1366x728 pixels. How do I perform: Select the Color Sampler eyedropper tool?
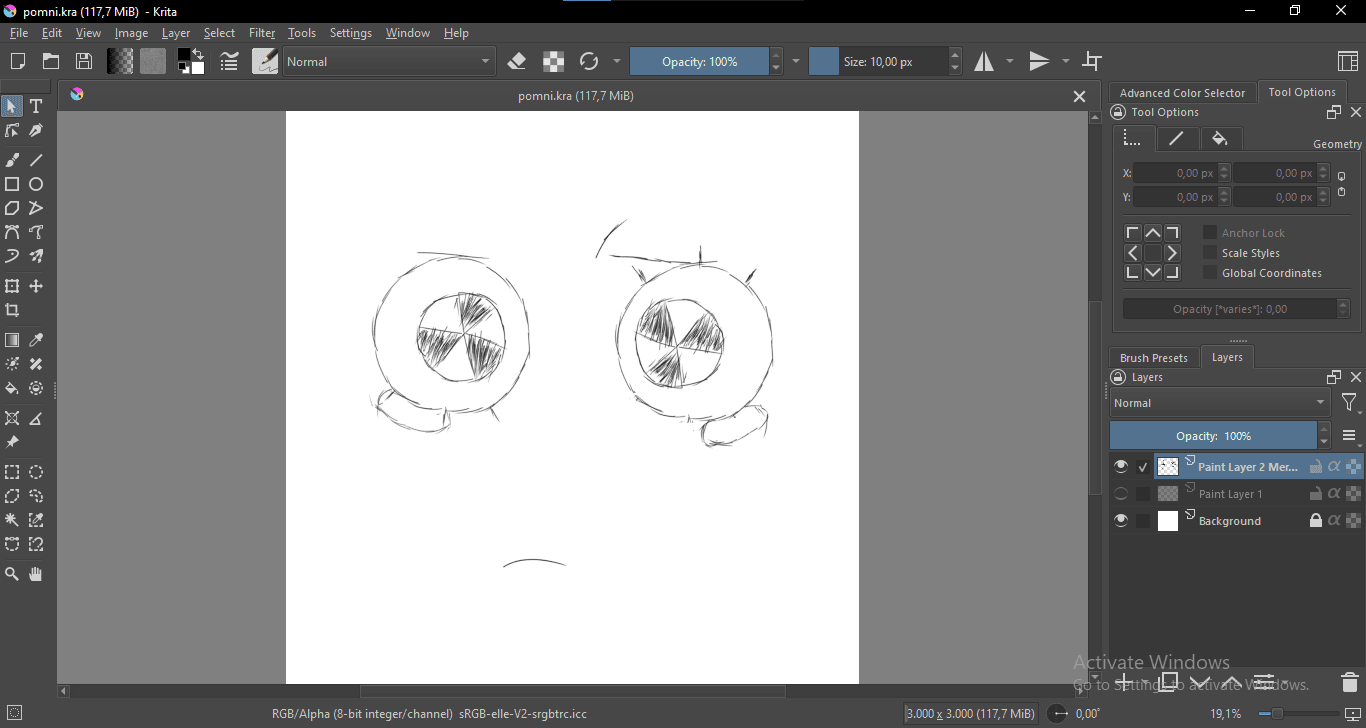pos(36,340)
